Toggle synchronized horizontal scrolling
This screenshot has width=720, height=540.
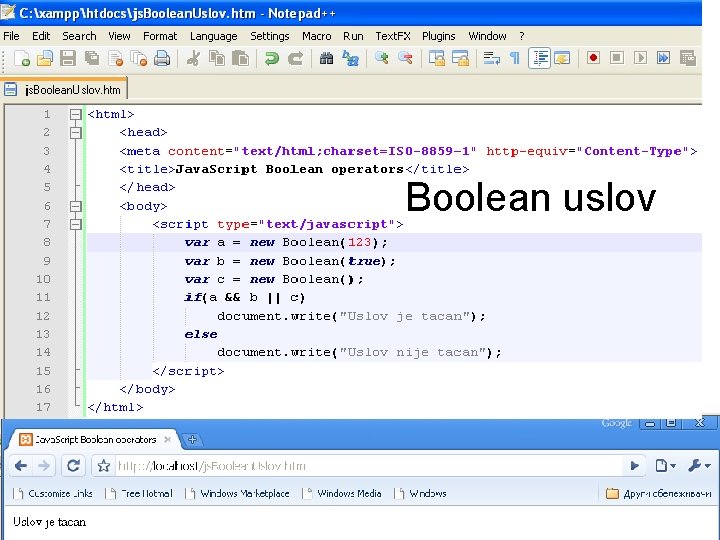pyautogui.click(x=460, y=58)
